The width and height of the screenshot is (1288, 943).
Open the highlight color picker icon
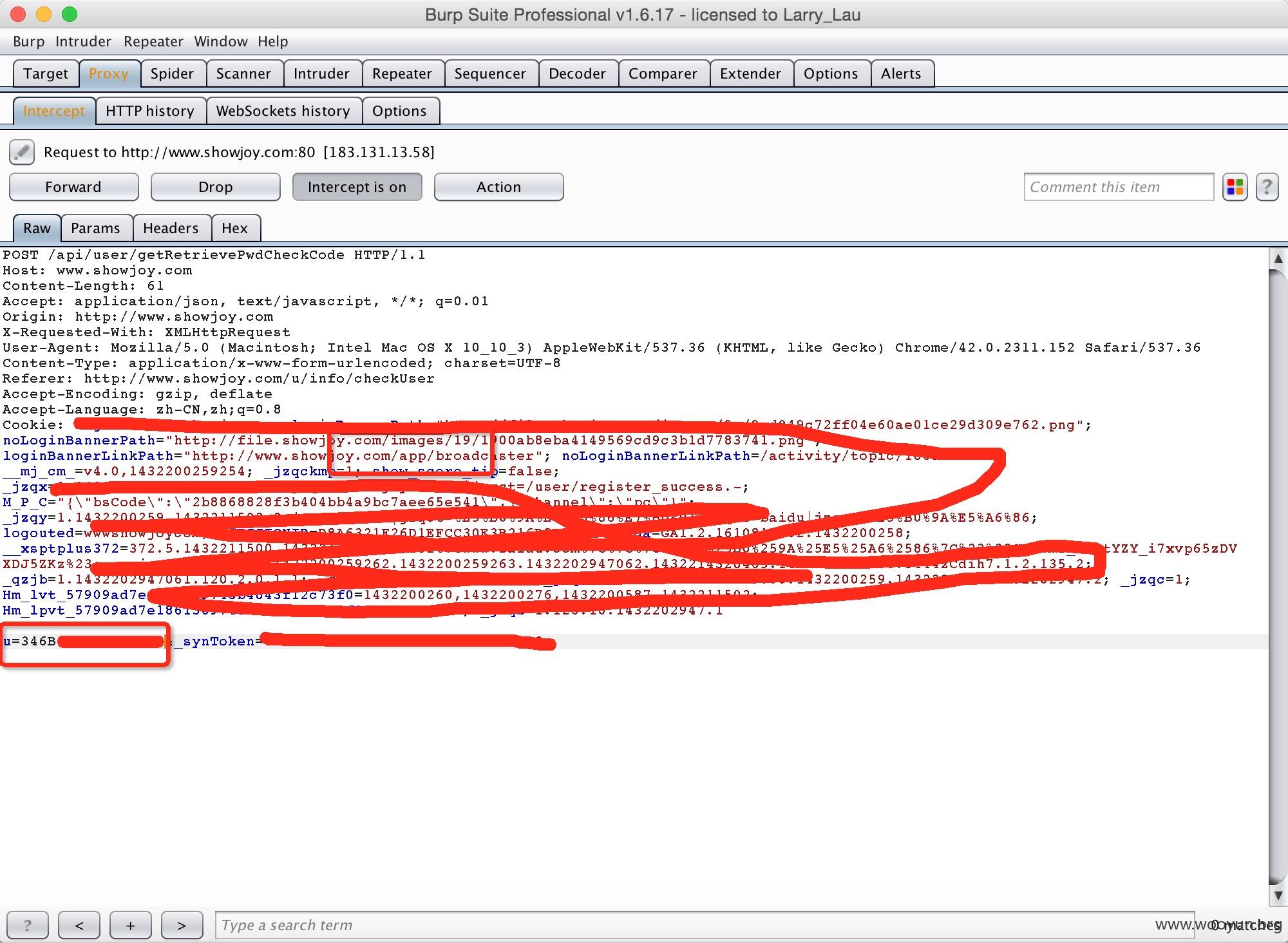pos(1235,187)
